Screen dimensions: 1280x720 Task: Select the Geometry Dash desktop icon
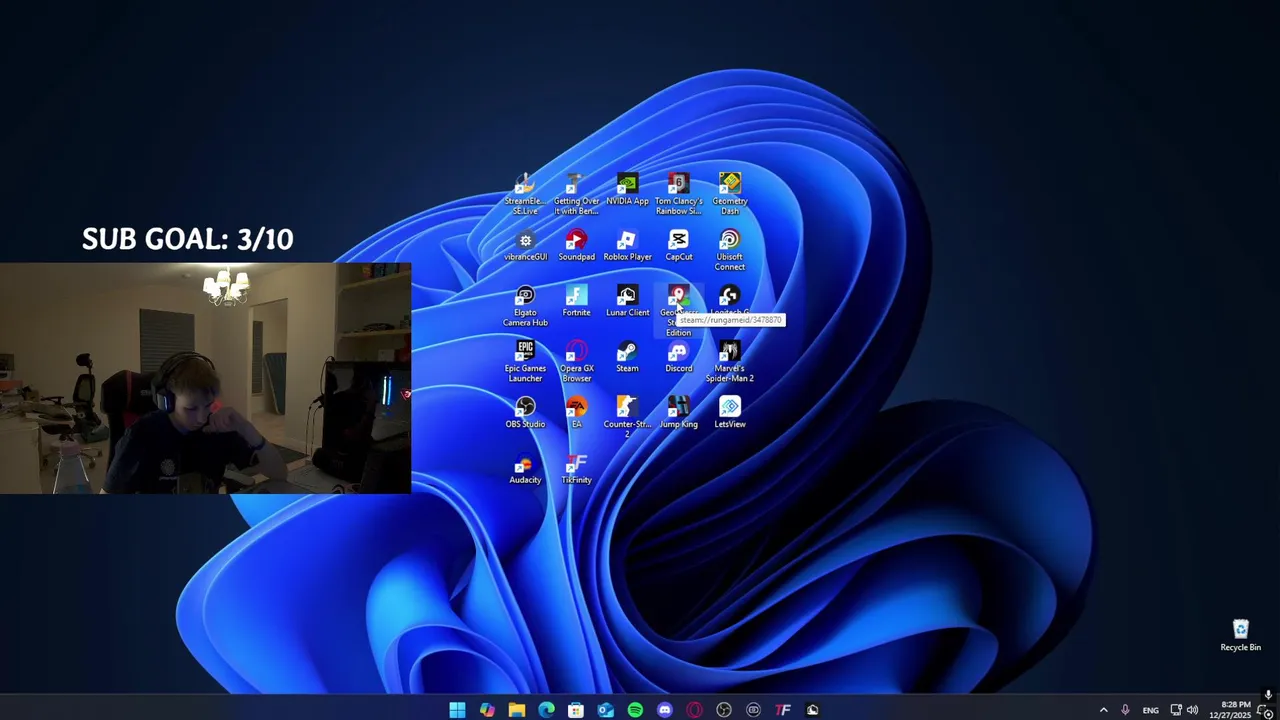point(729,194)
